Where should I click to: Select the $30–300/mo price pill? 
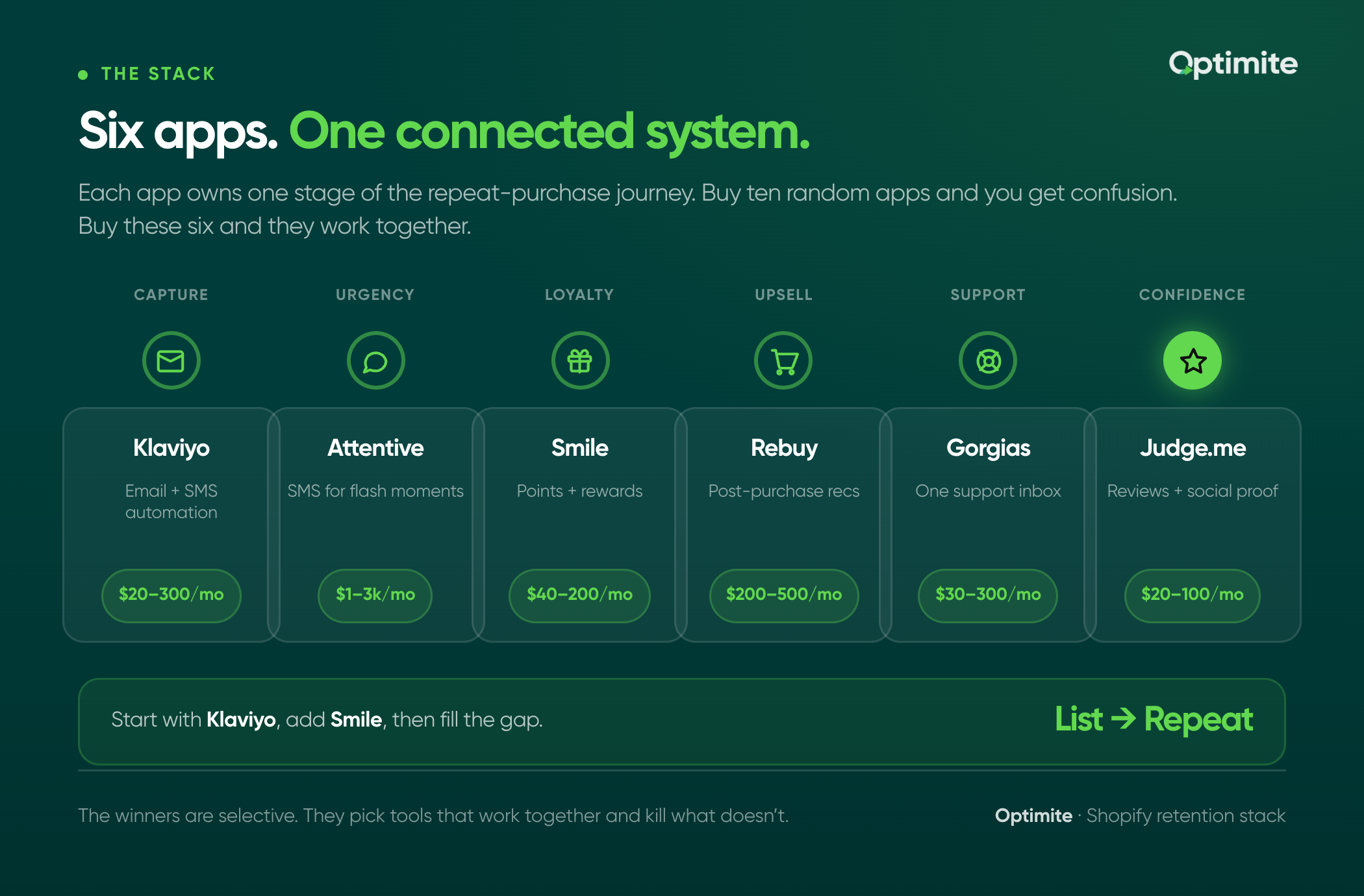point(988,595)
